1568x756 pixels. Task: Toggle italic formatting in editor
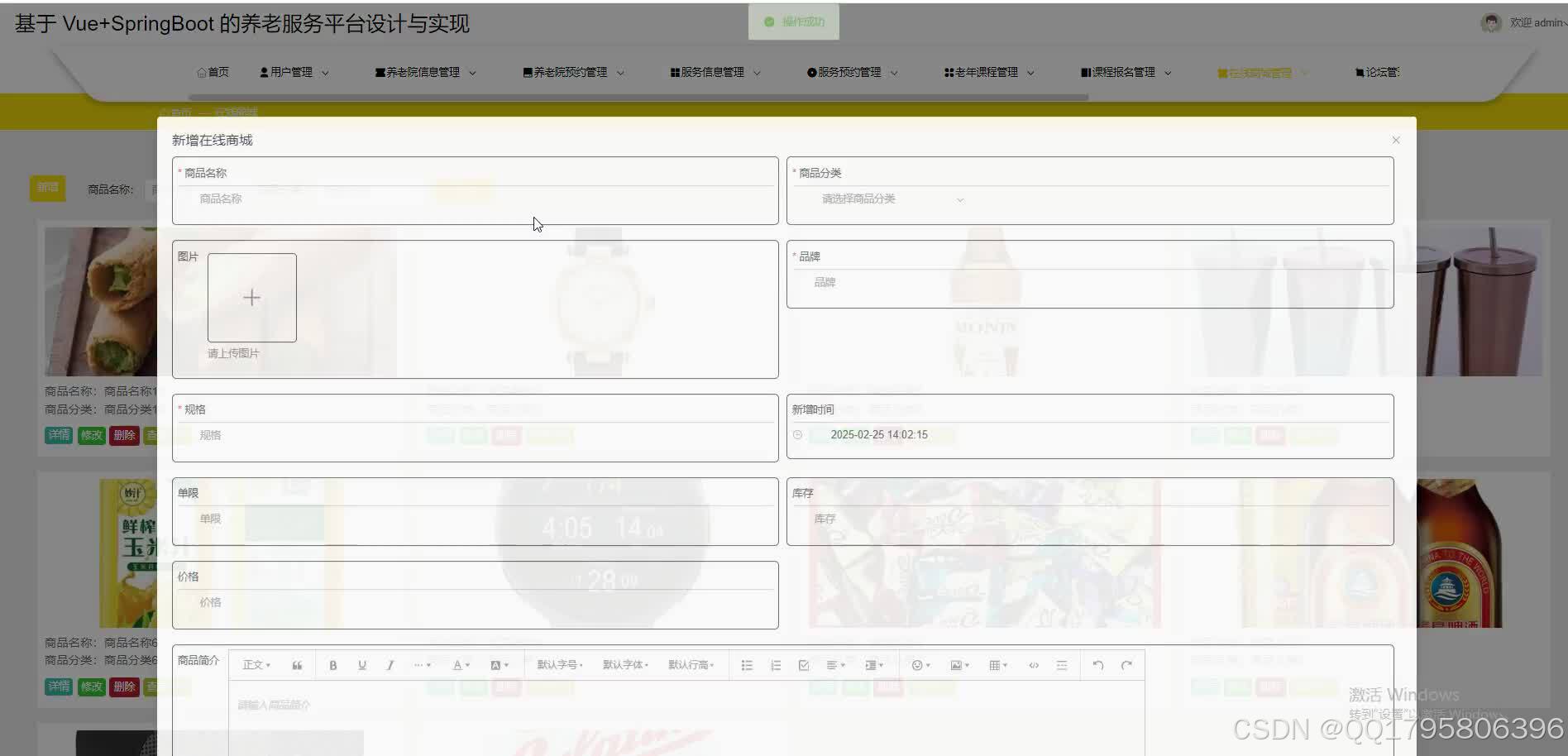390,665
